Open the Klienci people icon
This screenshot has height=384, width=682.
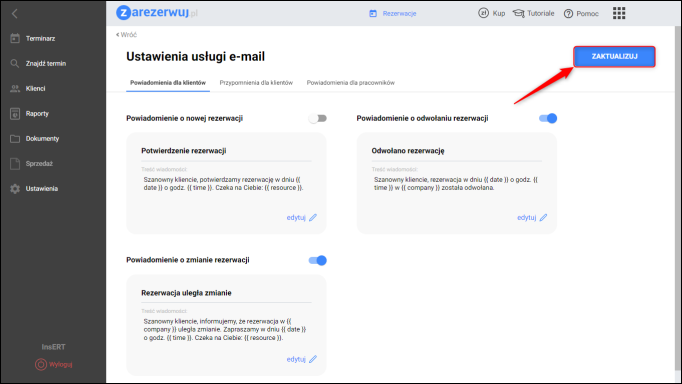click(x=15, y=89)
